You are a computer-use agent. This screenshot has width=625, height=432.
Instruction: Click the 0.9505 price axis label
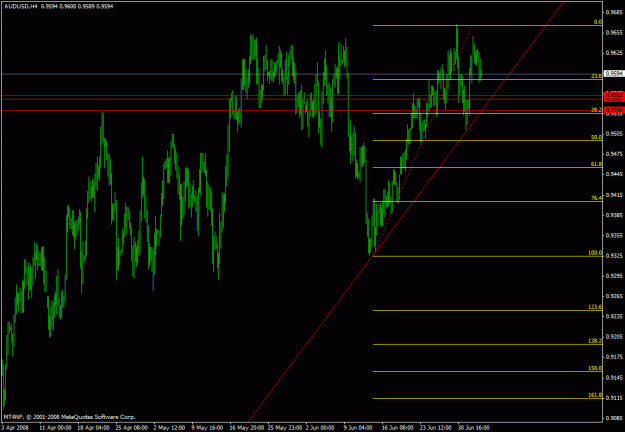point(614,134)
